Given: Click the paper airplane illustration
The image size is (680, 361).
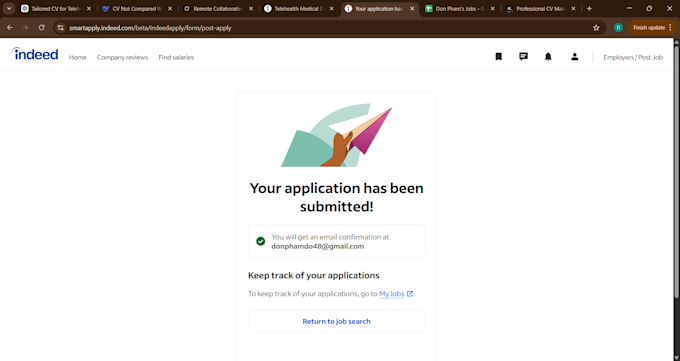Looking at the screenshot, I should (x=337, y=135).
